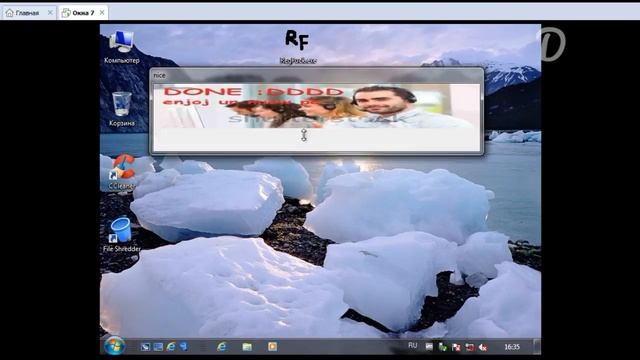Click the DONE banner image in nice window
Viewport: 640px width, 360px height.
(x=317, y=106)
